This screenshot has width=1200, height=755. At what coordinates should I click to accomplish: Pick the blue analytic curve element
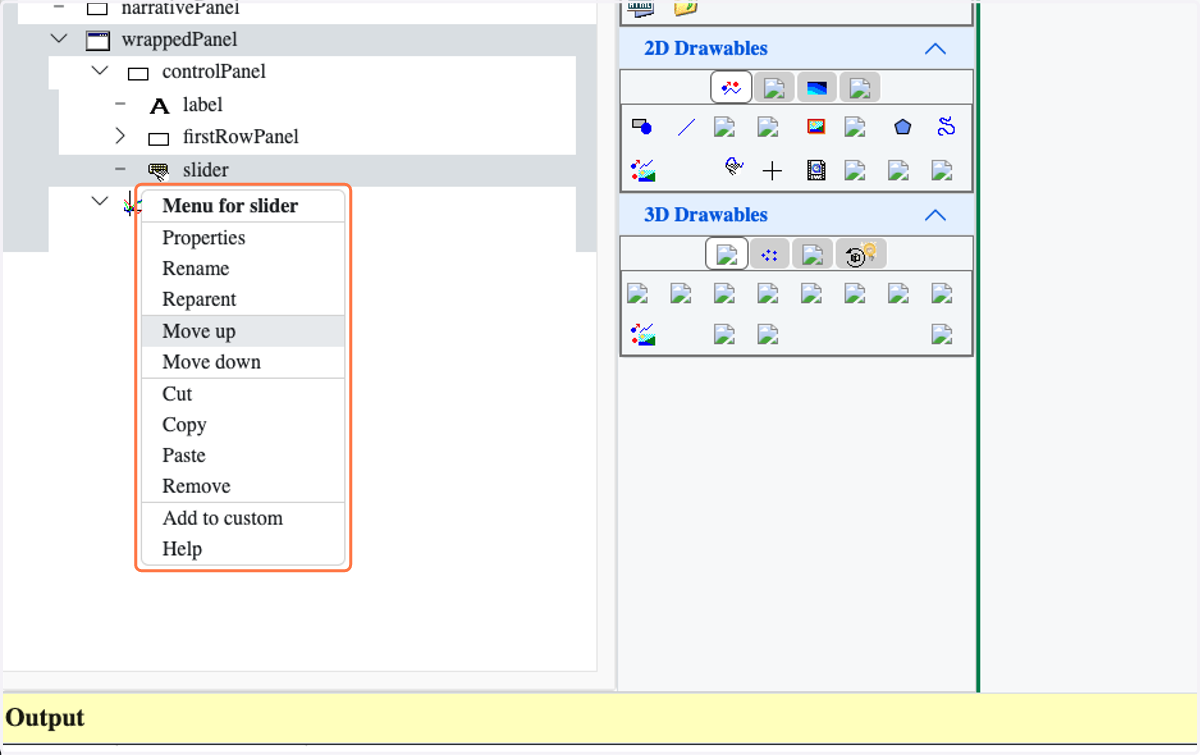tap(946, 127)
